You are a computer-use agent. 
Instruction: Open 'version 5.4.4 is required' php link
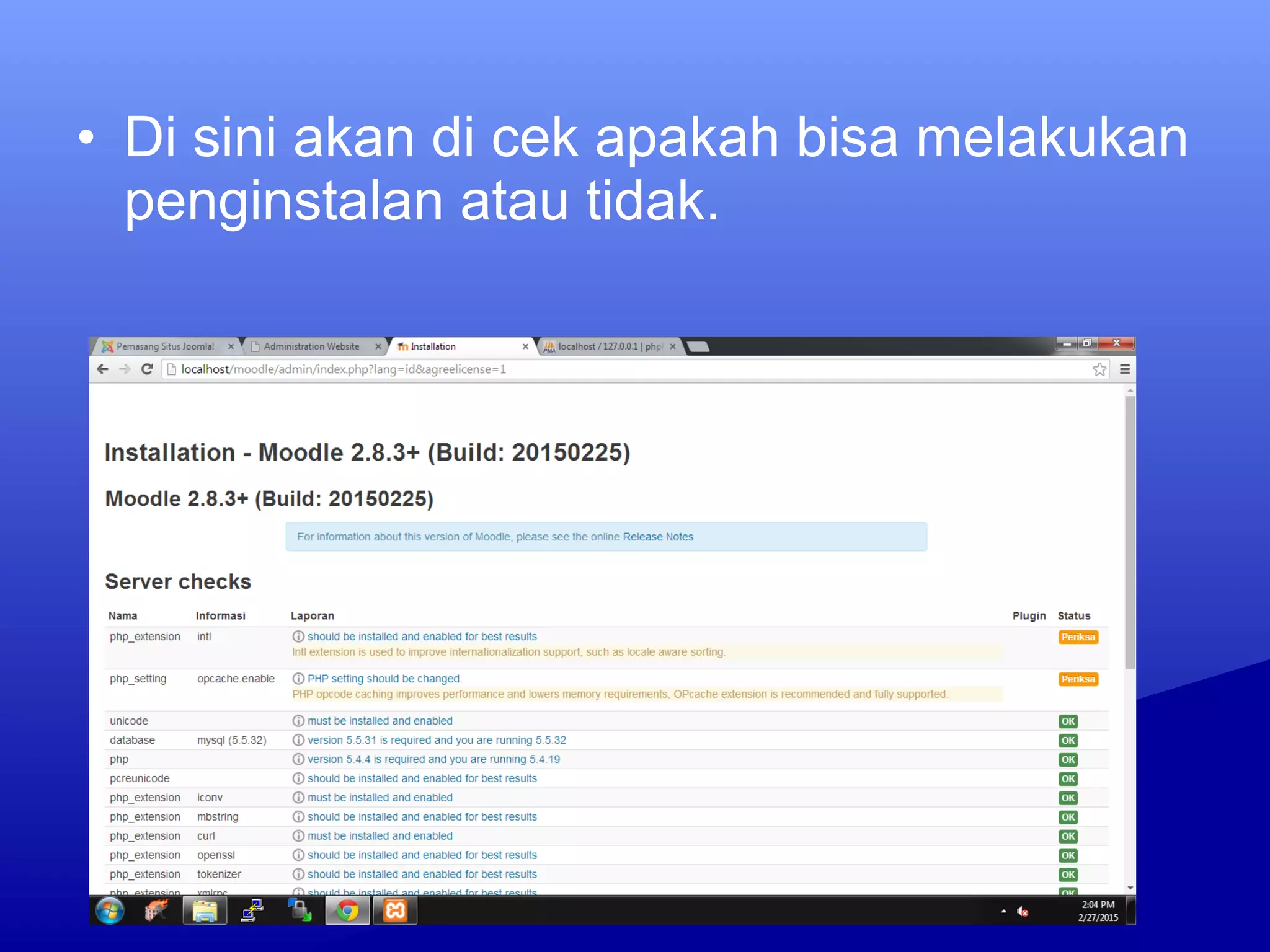433,759
